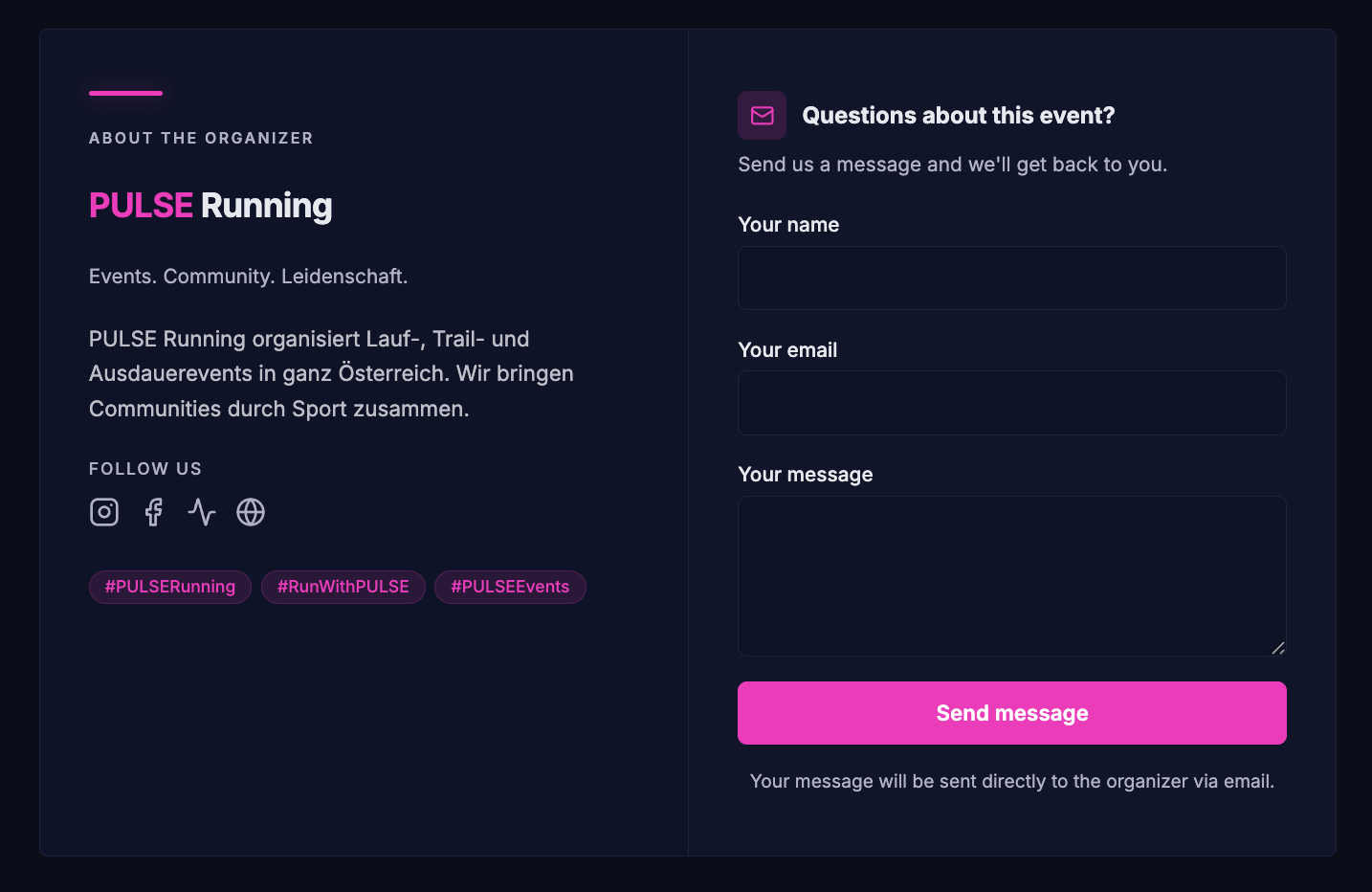This screenshot has height=892, width=1372.
Task: Open the #PULSEEvents hashtag pill
Action: click(x=510, y=587)
